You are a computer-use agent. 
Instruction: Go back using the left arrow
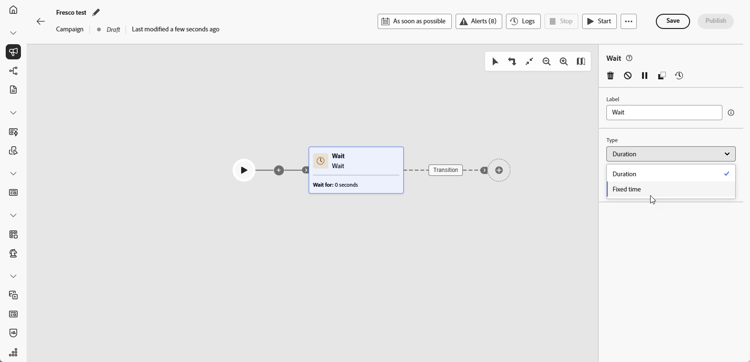(41, 21)
